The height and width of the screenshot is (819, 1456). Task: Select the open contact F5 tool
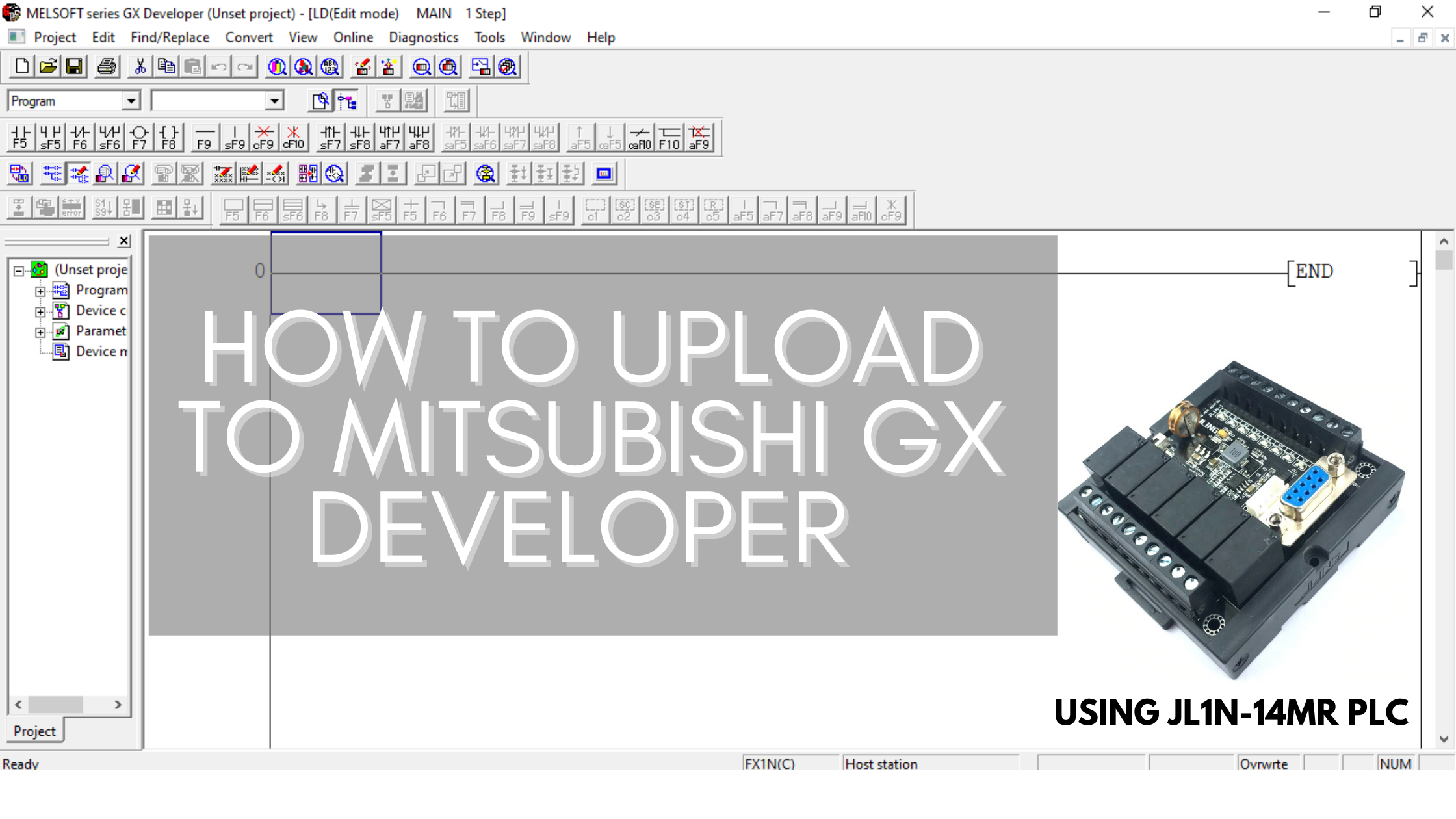pos(20,136)
